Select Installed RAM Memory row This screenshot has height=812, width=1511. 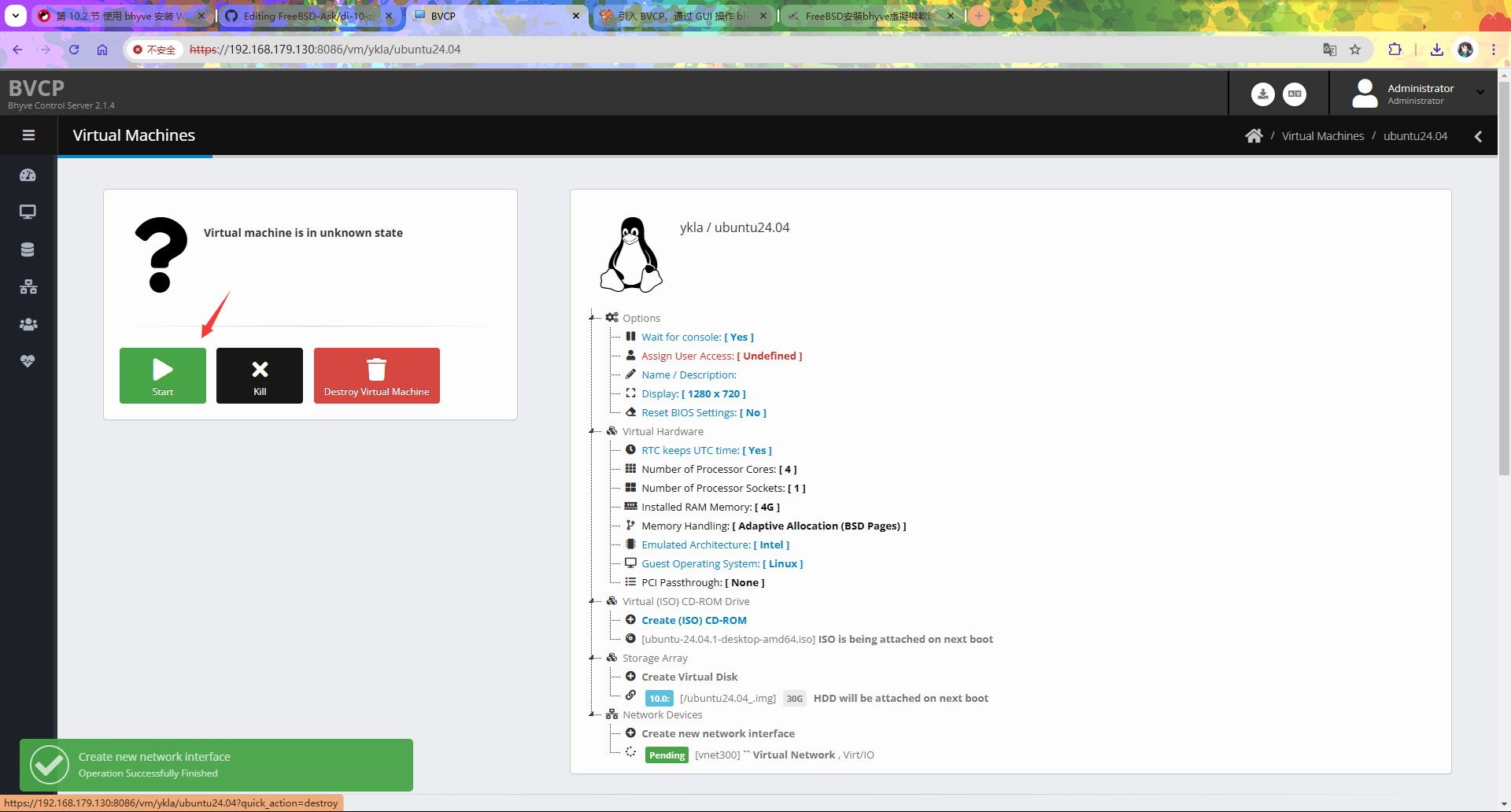point(711,507)
